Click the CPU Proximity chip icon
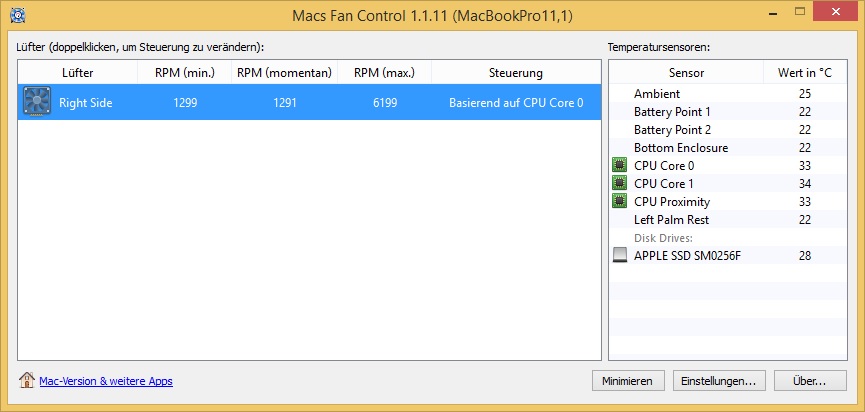The height and width of the screenshot is (412, 865). [x=620, y=201]
